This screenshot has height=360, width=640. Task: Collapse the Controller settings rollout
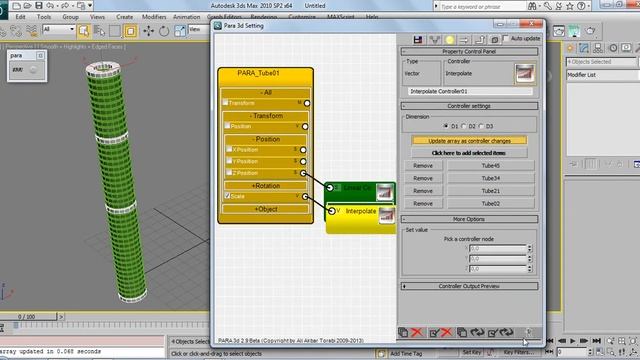[469, 106]
